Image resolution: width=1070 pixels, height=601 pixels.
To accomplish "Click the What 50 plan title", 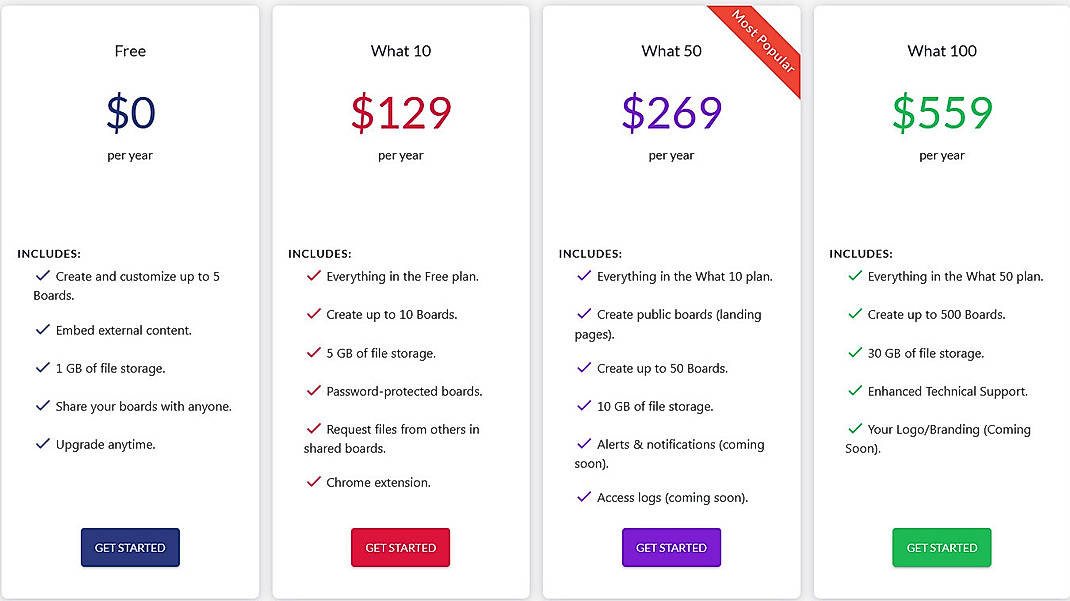I will click(671, 50).
